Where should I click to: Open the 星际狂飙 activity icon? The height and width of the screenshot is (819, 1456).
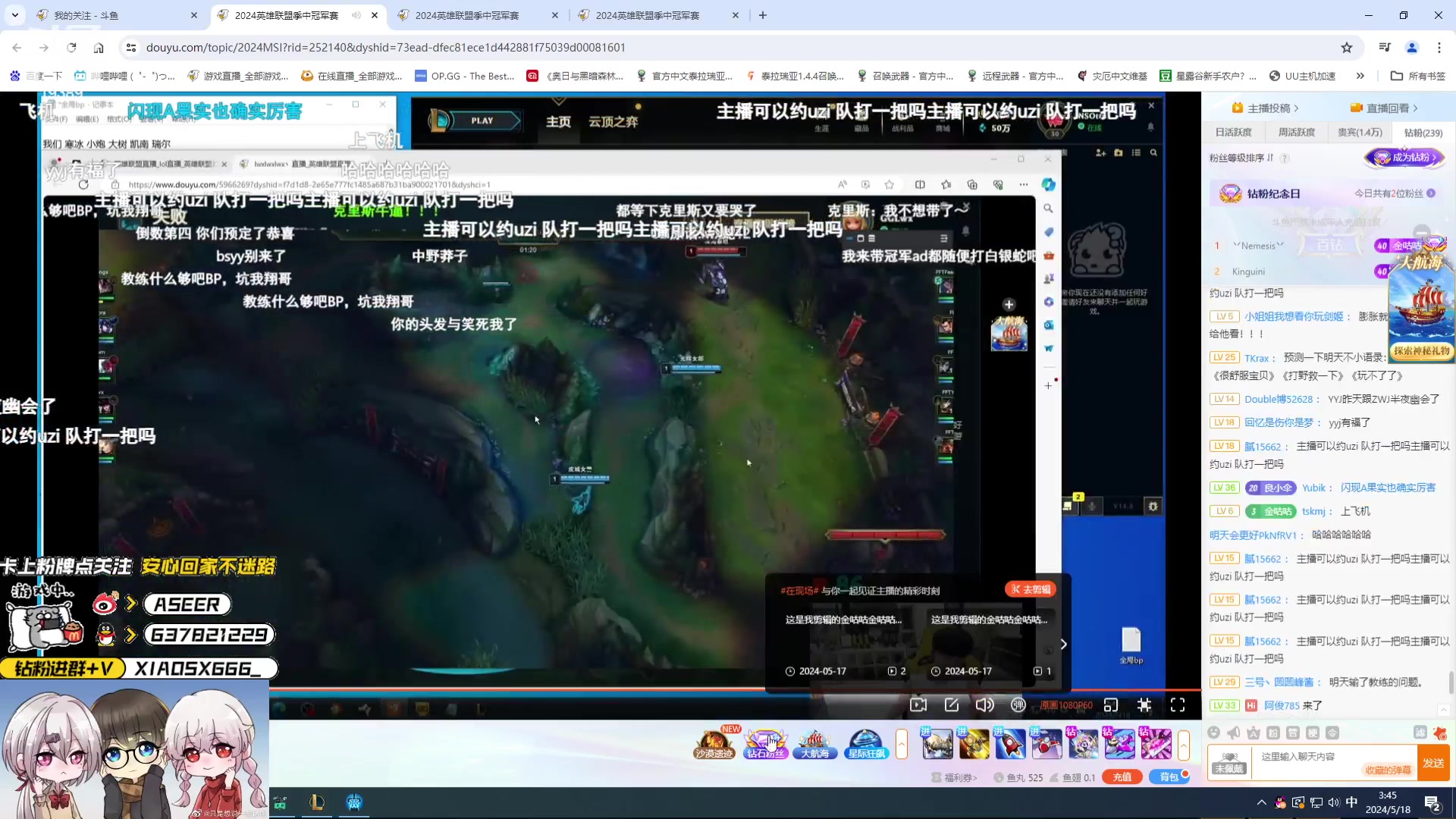(x=866, y=744)
